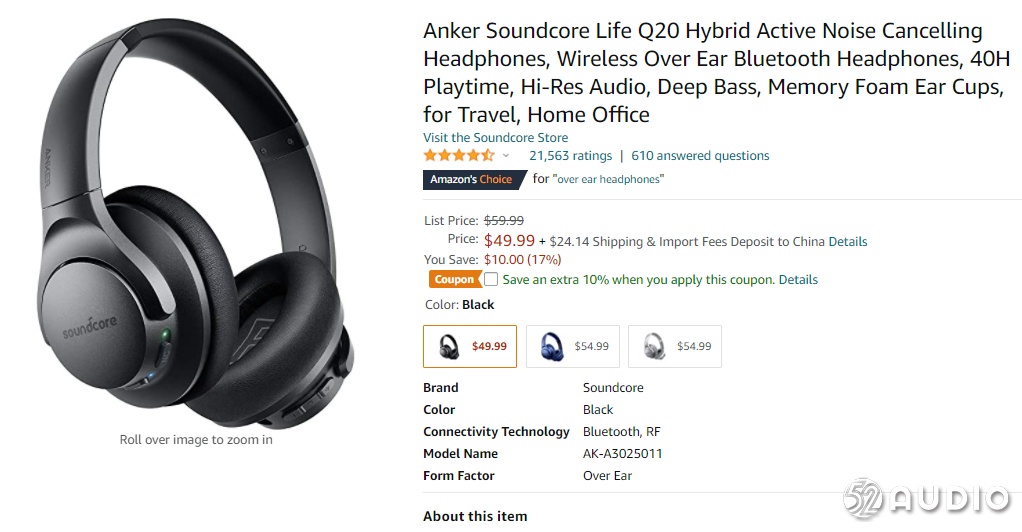Image resolution: width=1022 pixels, height=532 pixels.
Task: Select the Black $49.99 color option
Action: point(470,346)
